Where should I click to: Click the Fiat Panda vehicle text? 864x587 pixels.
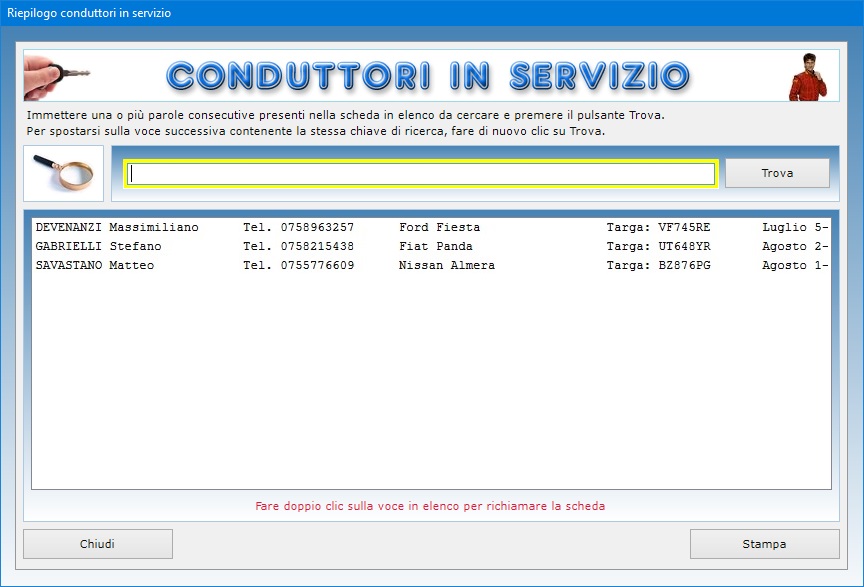pyautogui.click(x=435, y=246)
